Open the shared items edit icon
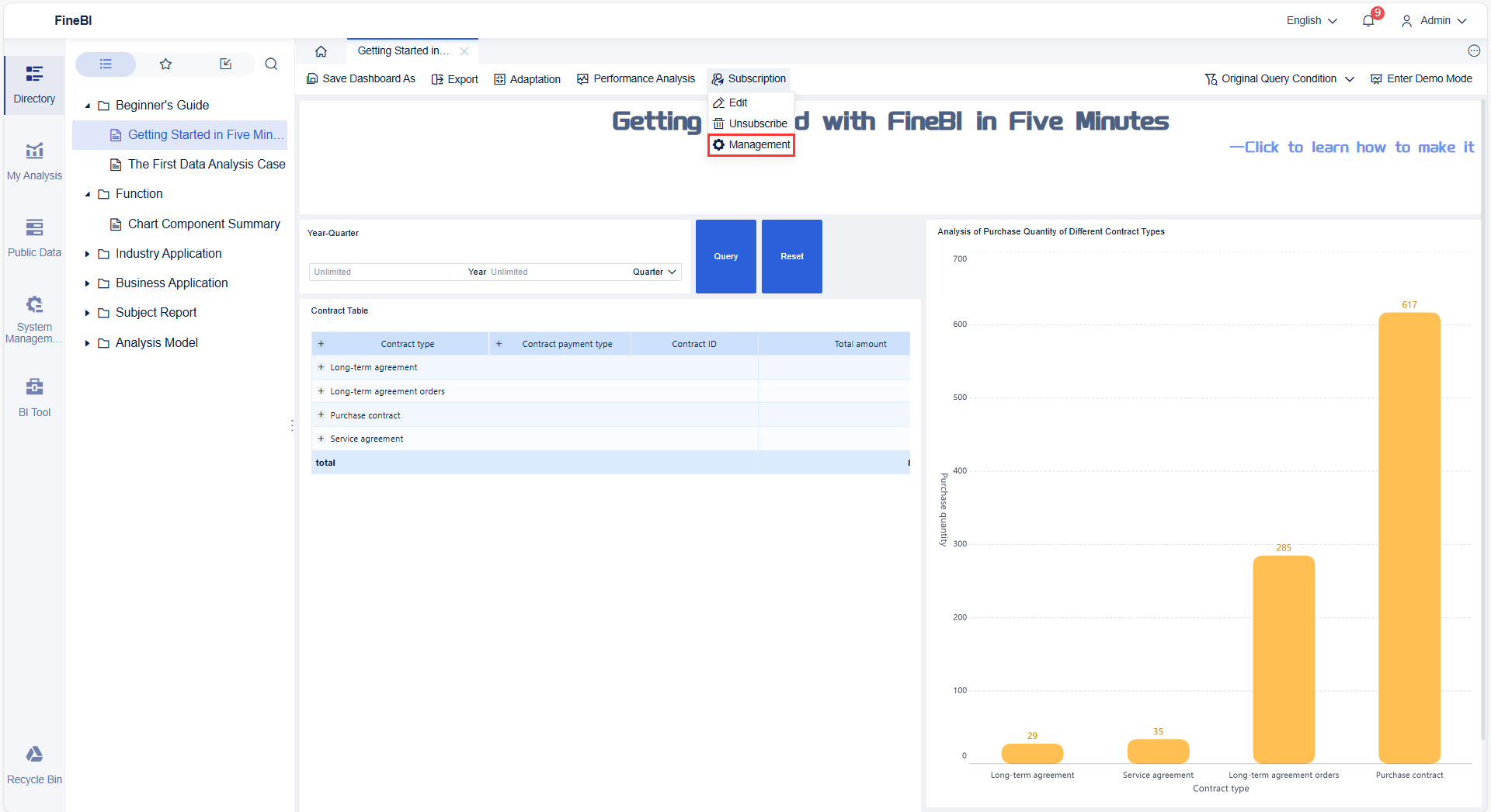This screenshot has width=1491, height=812. (x=225, y=64)
